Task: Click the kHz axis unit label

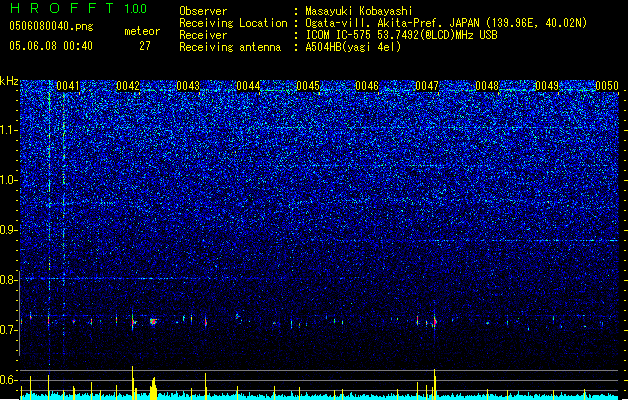Action: pos(9,81)
